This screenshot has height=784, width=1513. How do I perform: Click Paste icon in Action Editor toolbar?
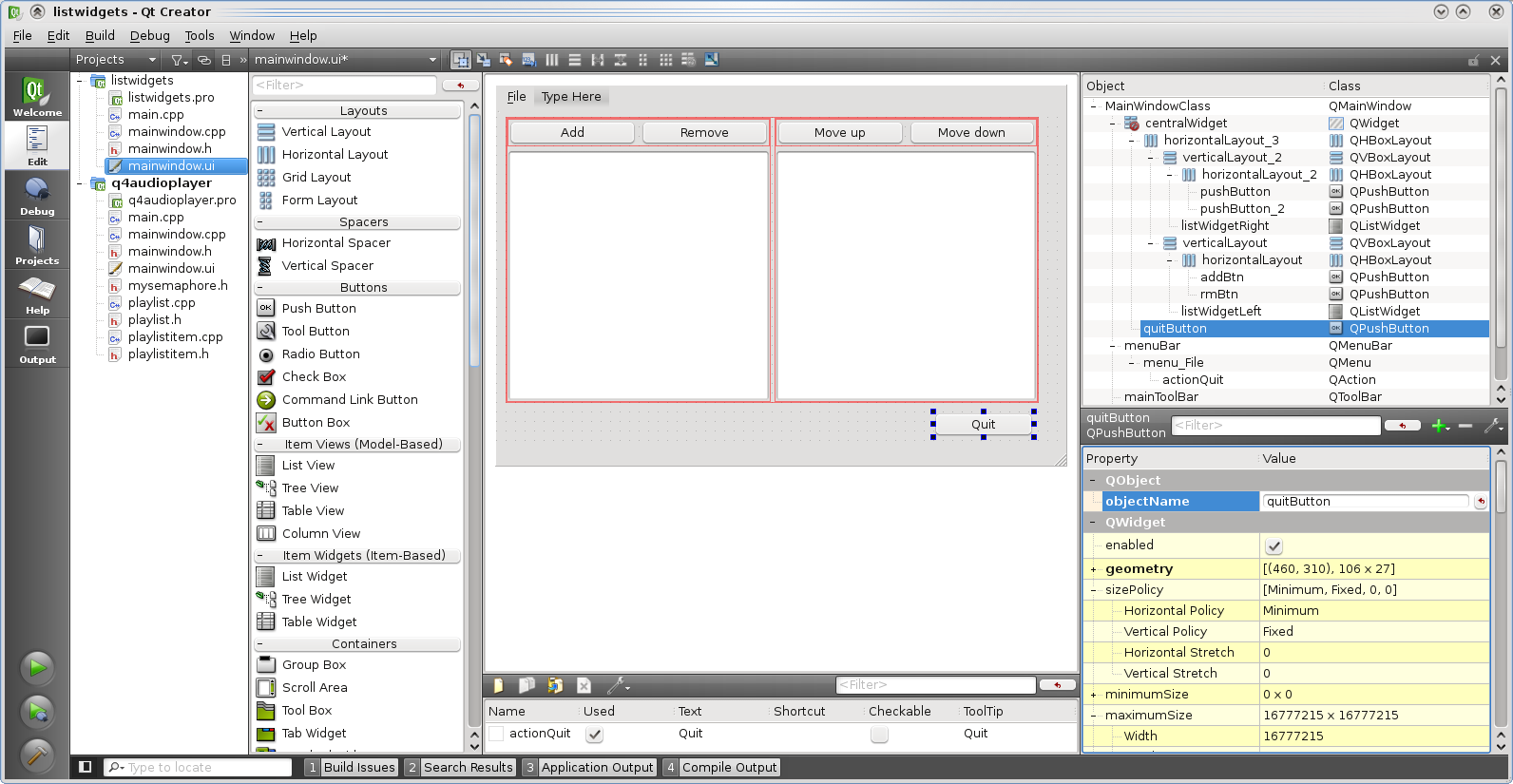(555, 685)
